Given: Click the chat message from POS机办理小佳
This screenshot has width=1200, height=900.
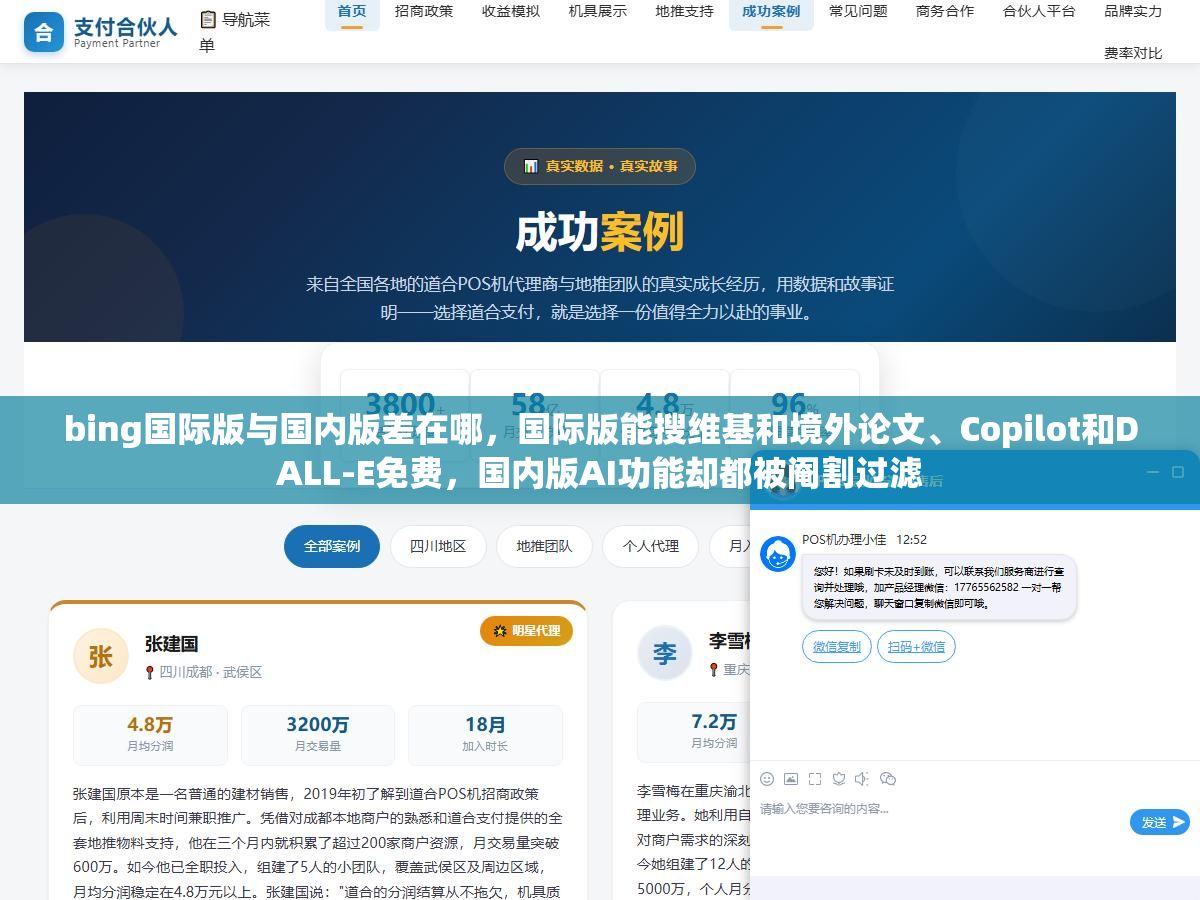Looking at the screenshot, I should click(x=939, y=587).
